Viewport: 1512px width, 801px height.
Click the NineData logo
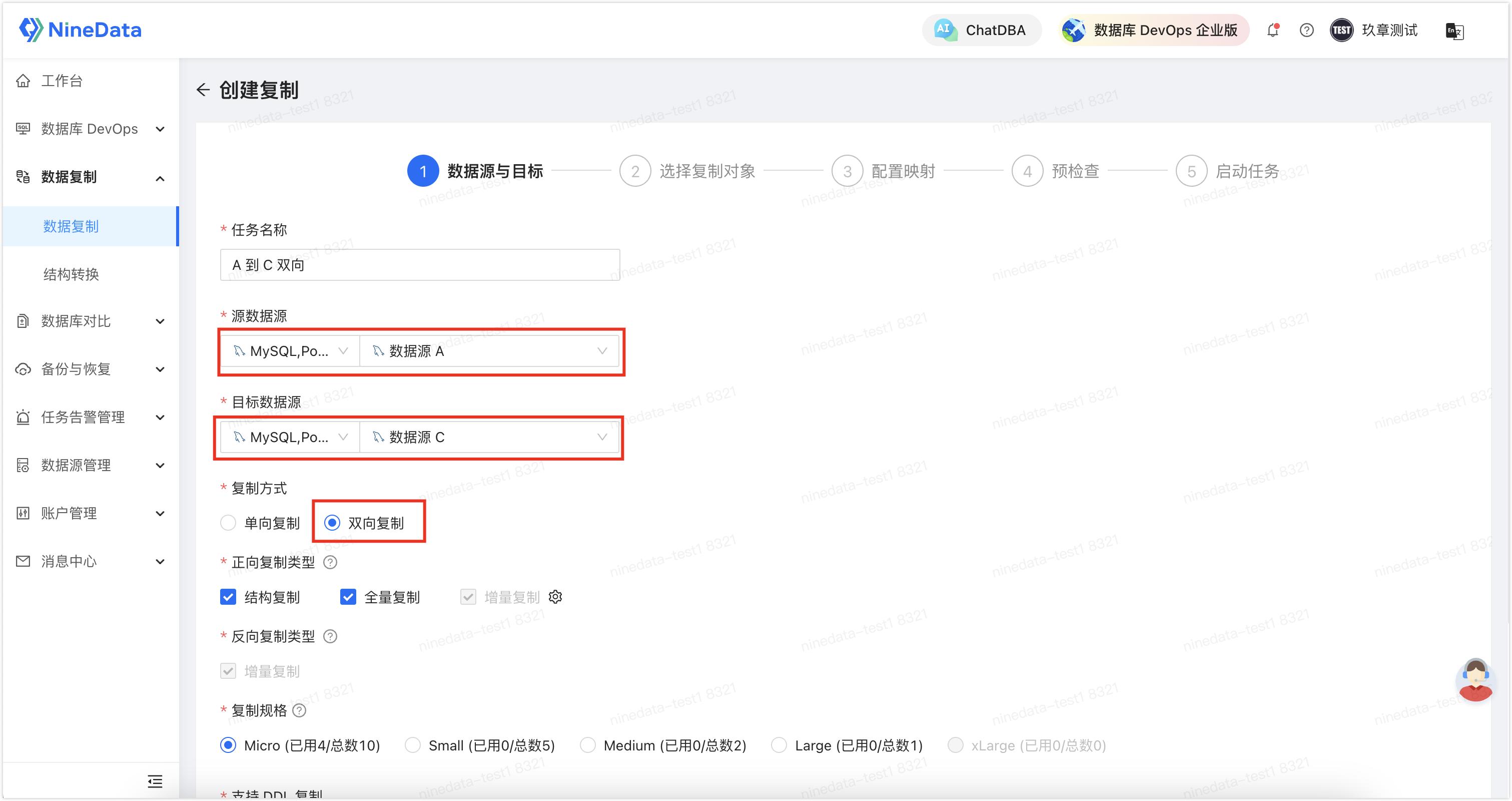(x=81, y=30)
